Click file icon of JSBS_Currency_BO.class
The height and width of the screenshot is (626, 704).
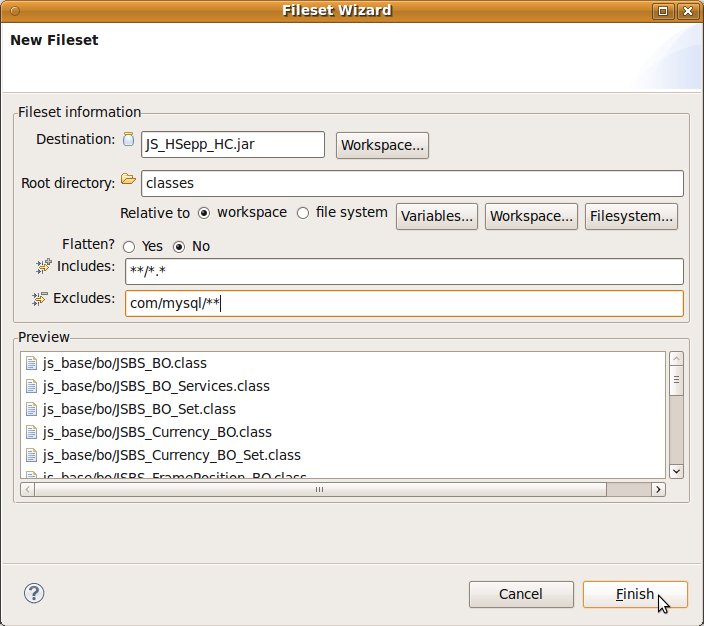pos(31,432)
